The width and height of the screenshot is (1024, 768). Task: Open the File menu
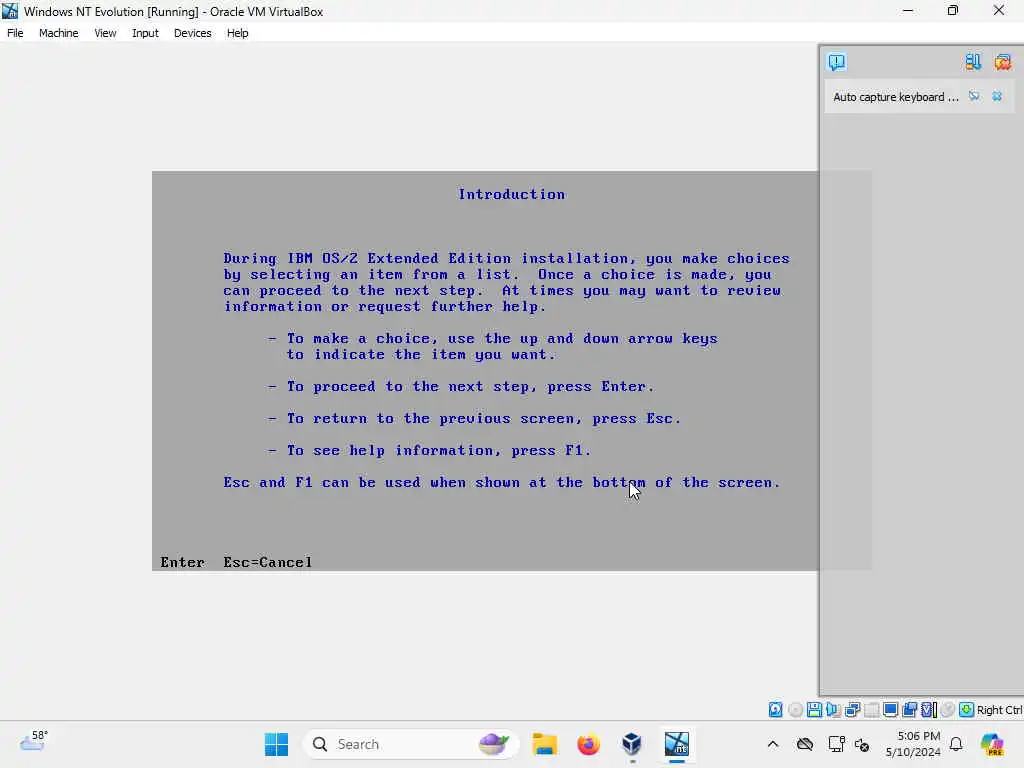[15, 33]
